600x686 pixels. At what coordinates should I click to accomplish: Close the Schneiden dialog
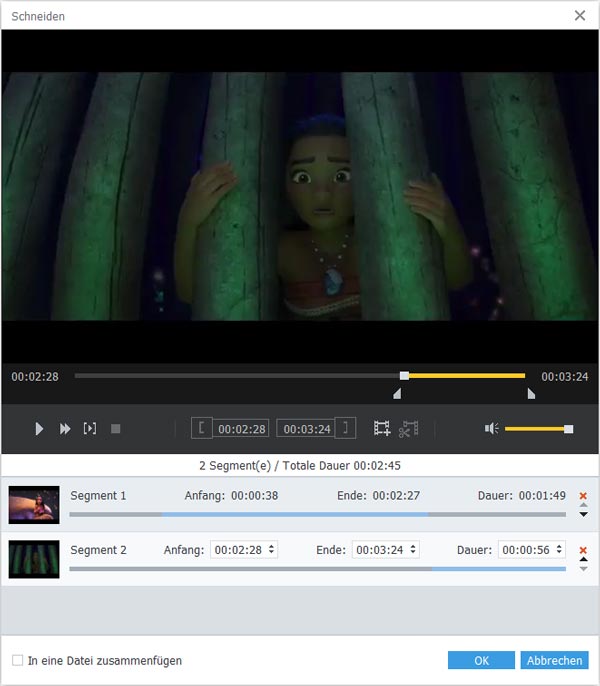pos(580,16)
